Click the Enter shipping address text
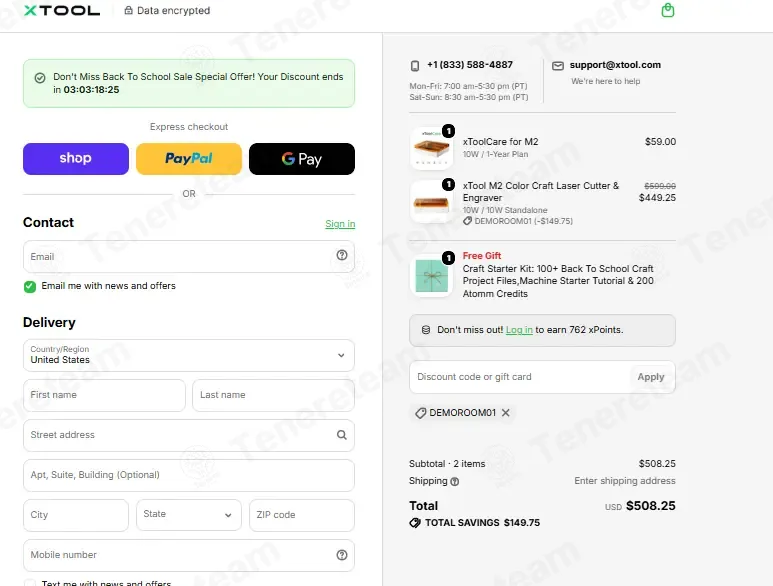The height and width of the screenshot is (586, 773). (625, 481)
